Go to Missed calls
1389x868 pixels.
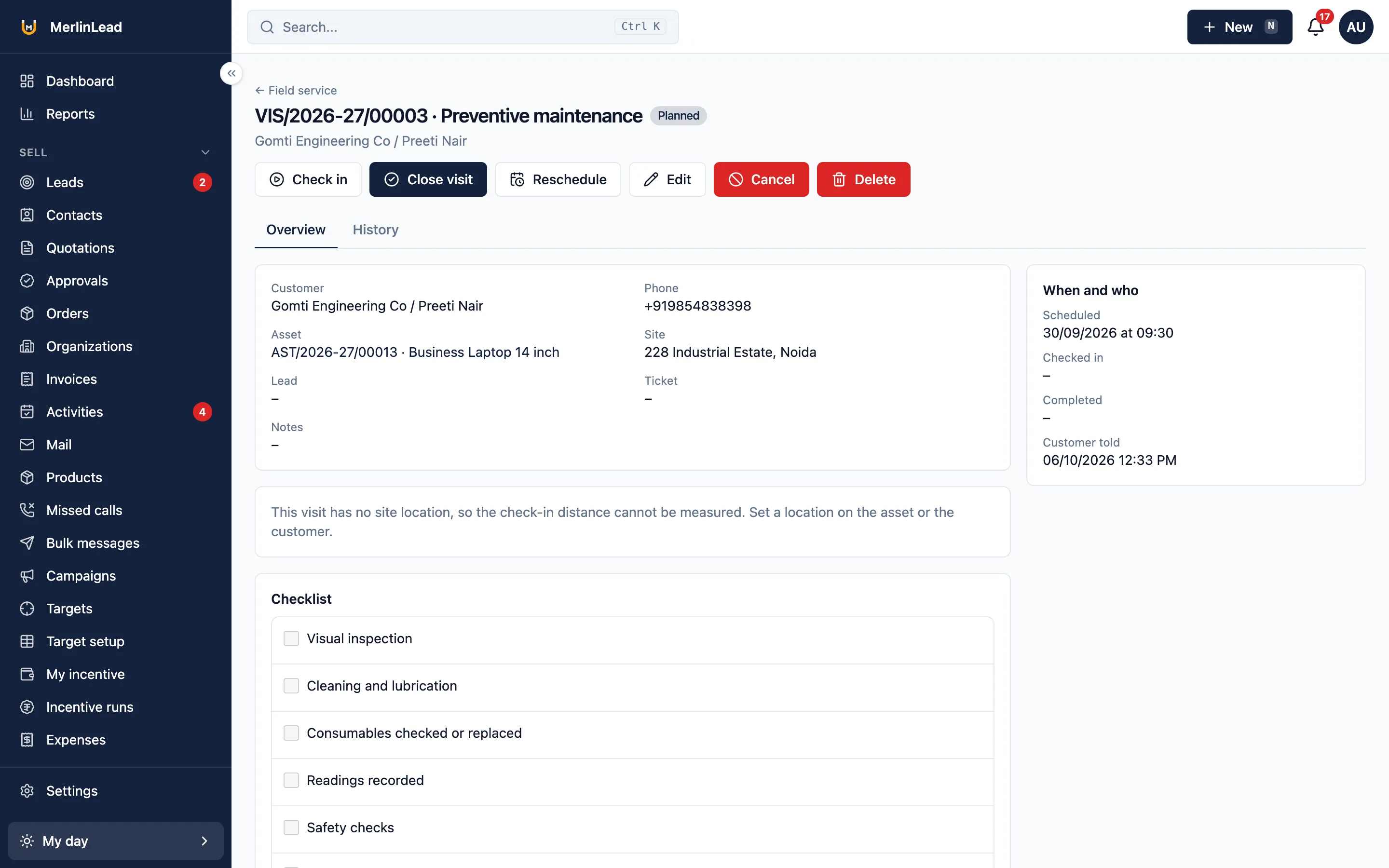(115, 509)
